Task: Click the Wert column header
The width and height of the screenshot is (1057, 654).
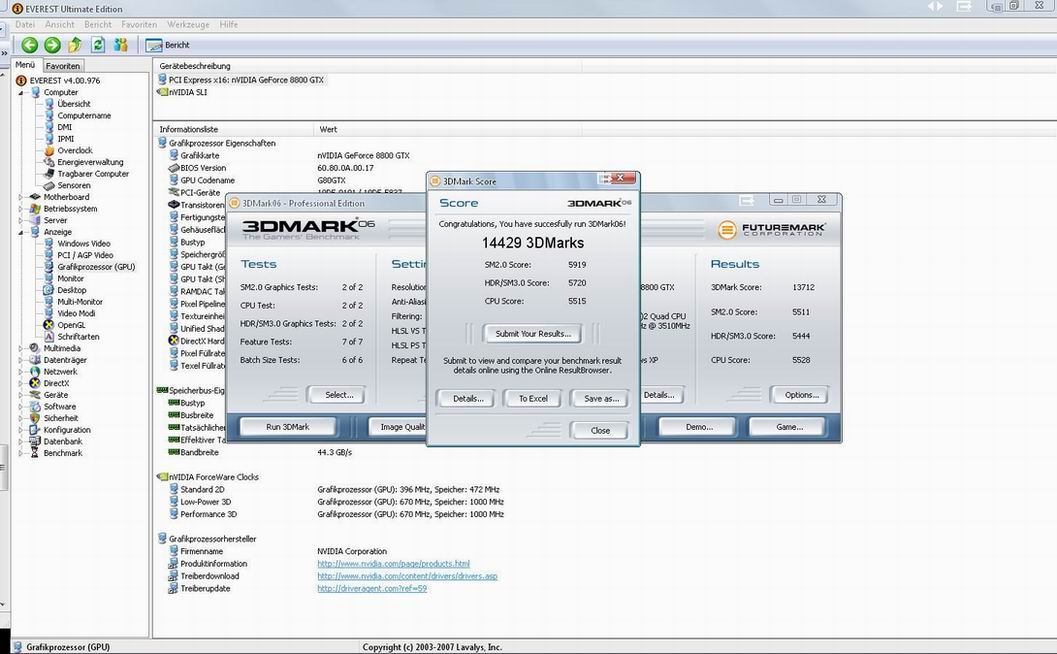Action: point(448,129)
